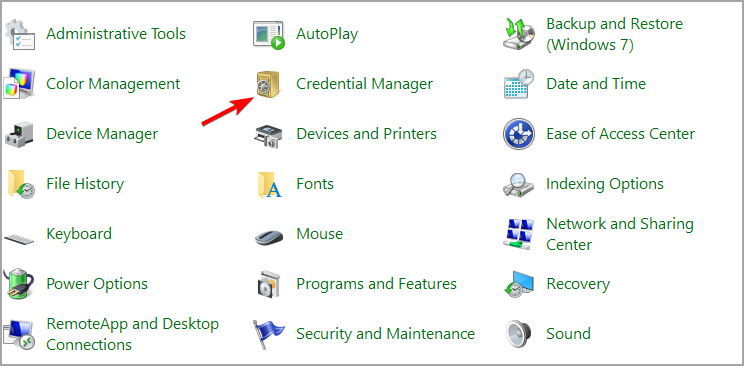Select the Recovery text link
This screenshot has width=744, height=366.
pos(578,284)
